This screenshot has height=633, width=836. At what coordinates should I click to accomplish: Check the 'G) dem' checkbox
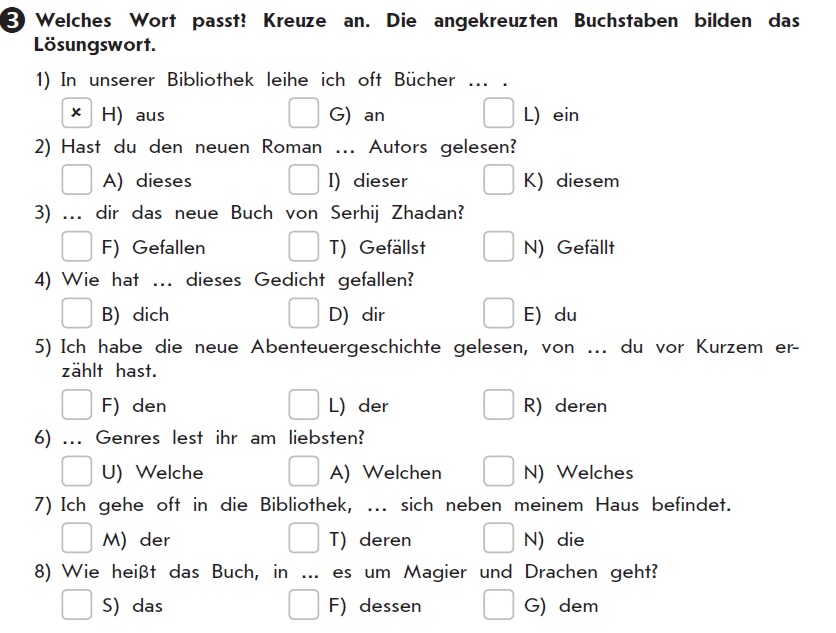point(498,605)
